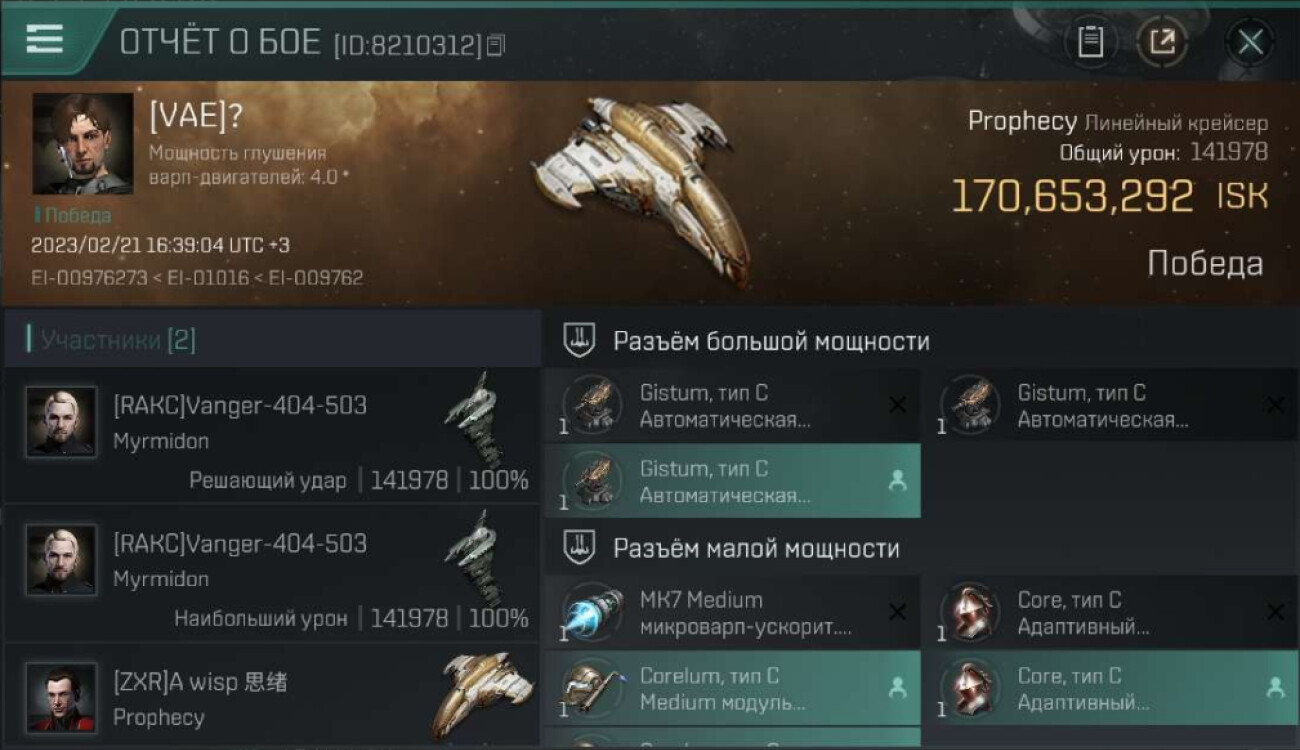
Task: Select the Corelum тип C Medium module
Action: pos(732,688)
